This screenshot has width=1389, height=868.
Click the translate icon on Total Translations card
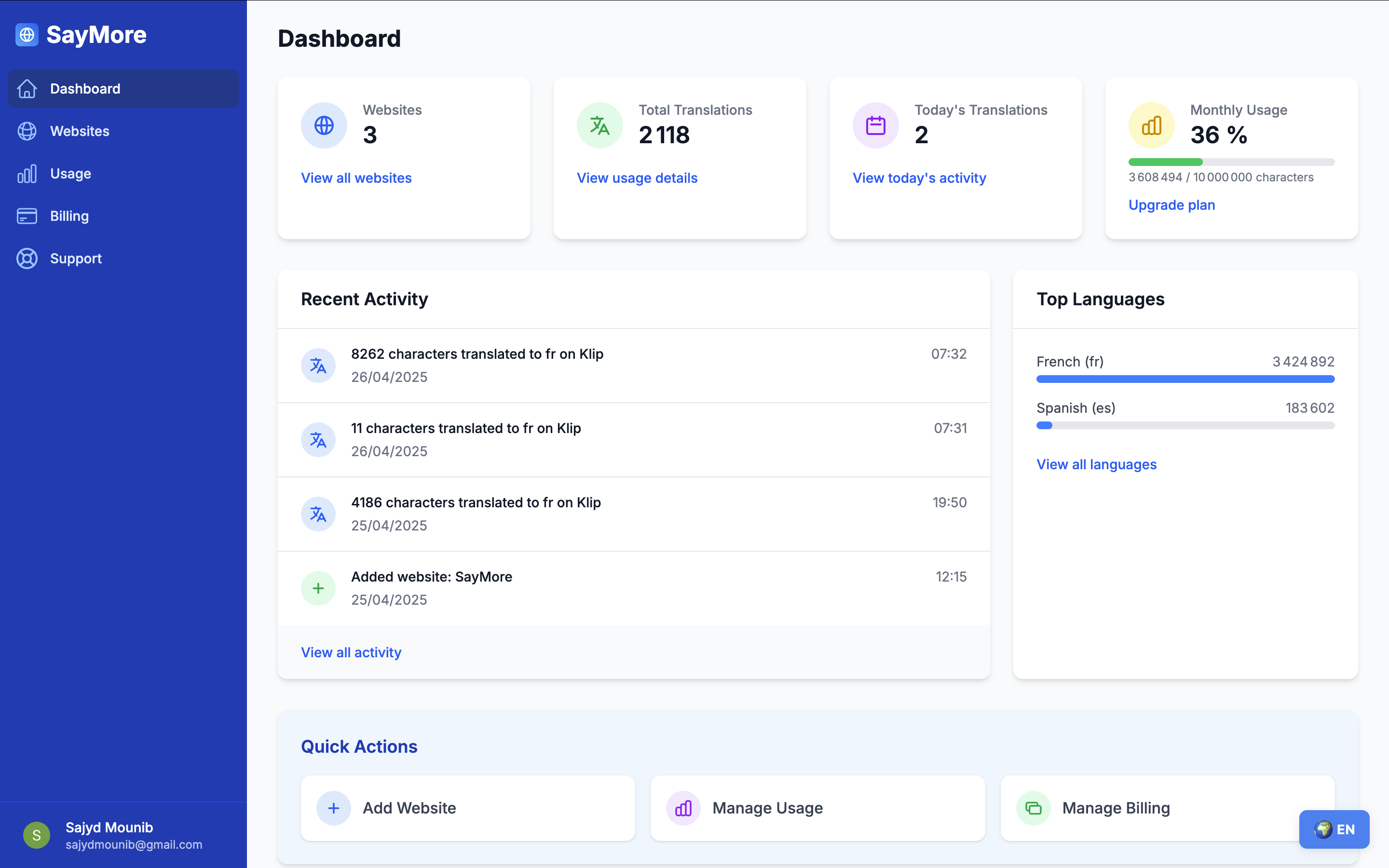point(600,125)
